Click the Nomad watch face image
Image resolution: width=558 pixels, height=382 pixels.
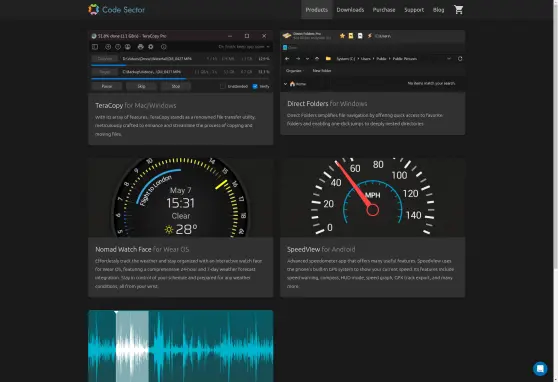click(x=180, y=197)
